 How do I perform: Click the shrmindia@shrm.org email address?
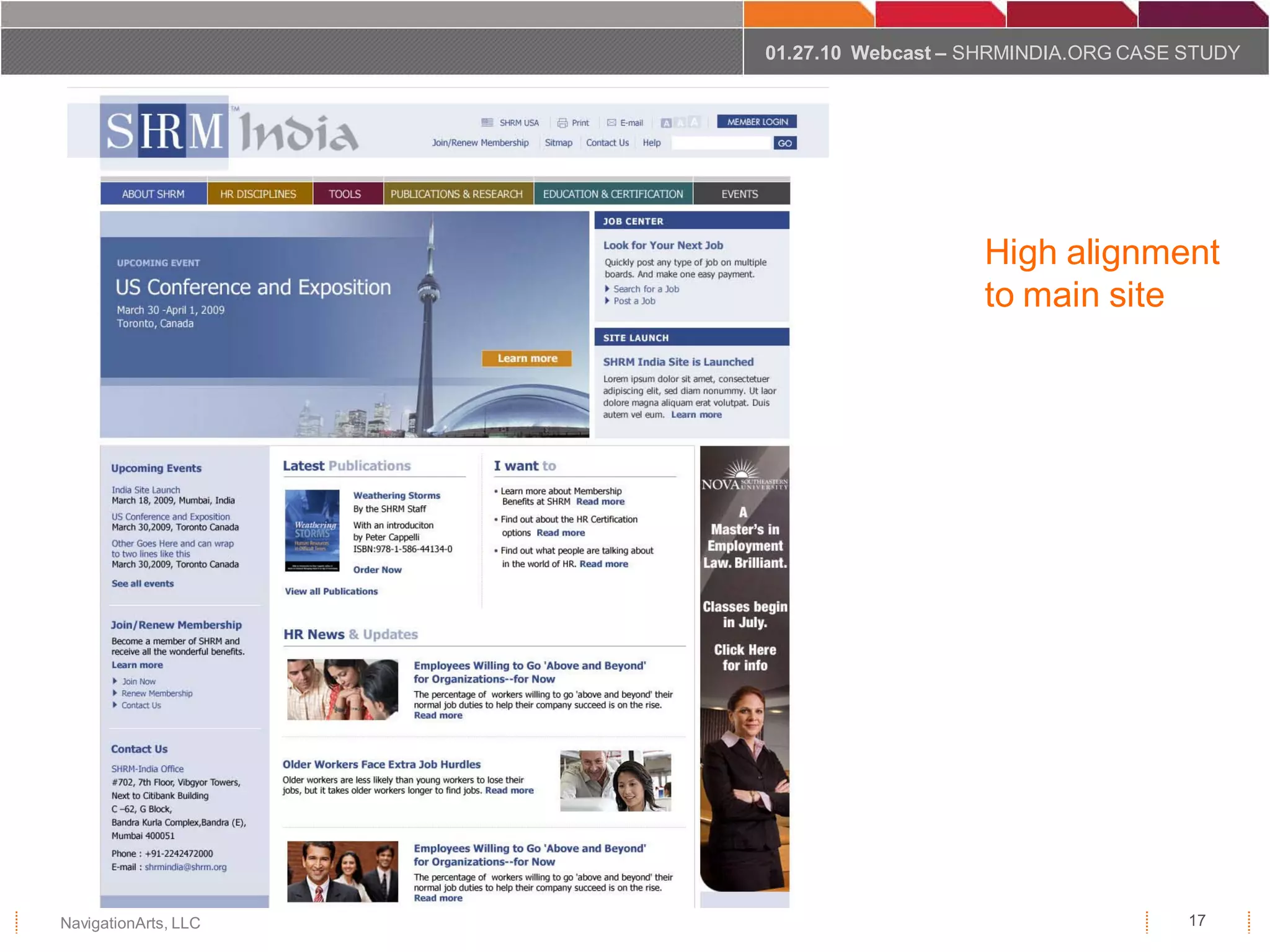pyautogui.click(x=185, y=867)
